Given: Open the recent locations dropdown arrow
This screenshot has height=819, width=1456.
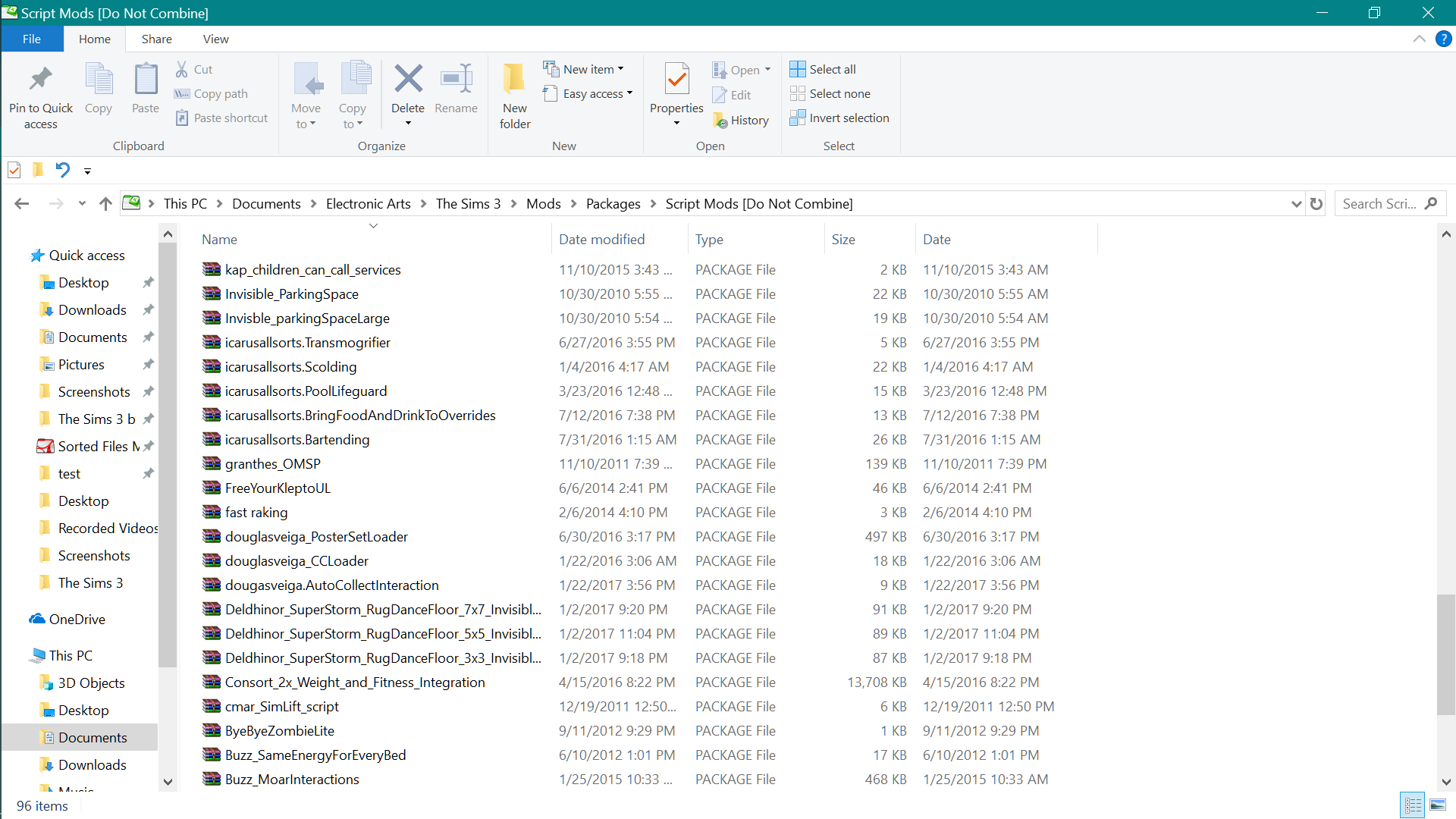Looking at the screenshot, I should [82, 203].
